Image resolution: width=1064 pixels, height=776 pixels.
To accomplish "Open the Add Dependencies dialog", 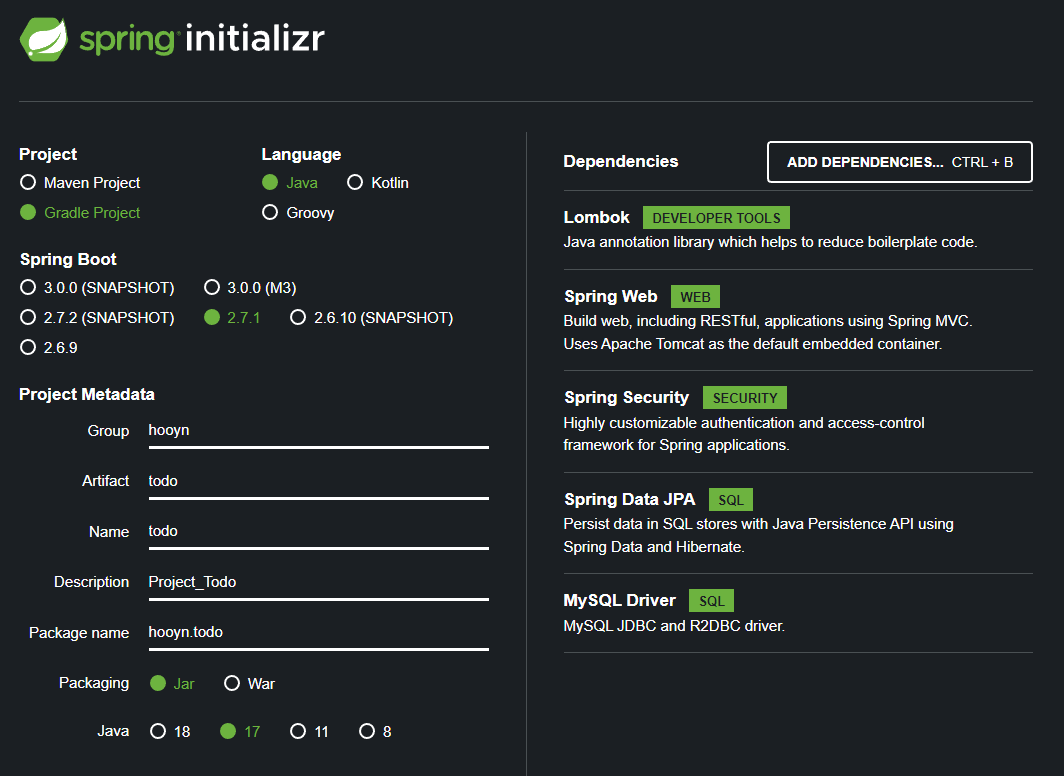I will pos(900,162).
